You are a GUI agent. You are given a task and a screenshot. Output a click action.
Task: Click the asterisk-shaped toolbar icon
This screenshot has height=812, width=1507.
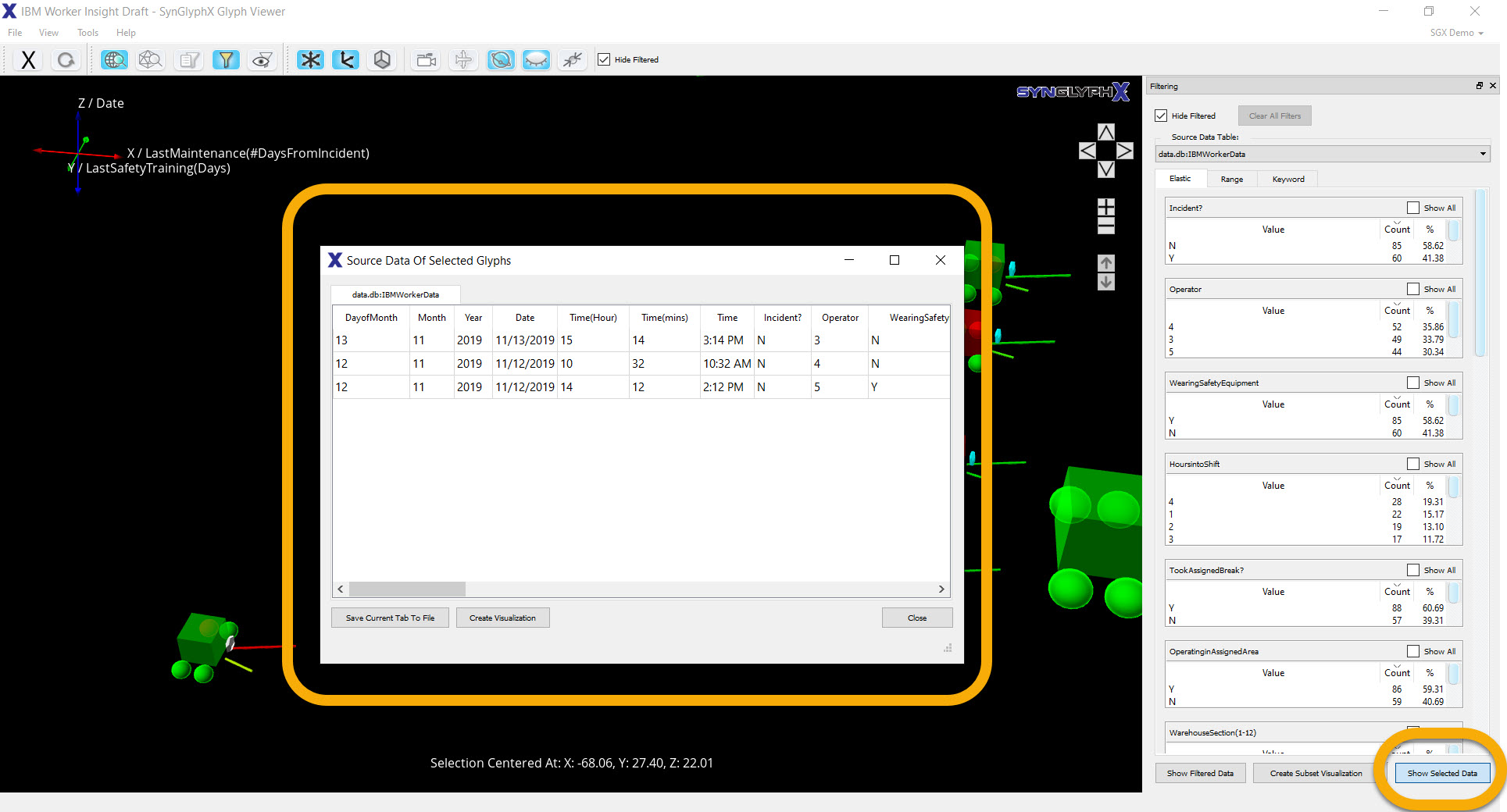[310, 60]
